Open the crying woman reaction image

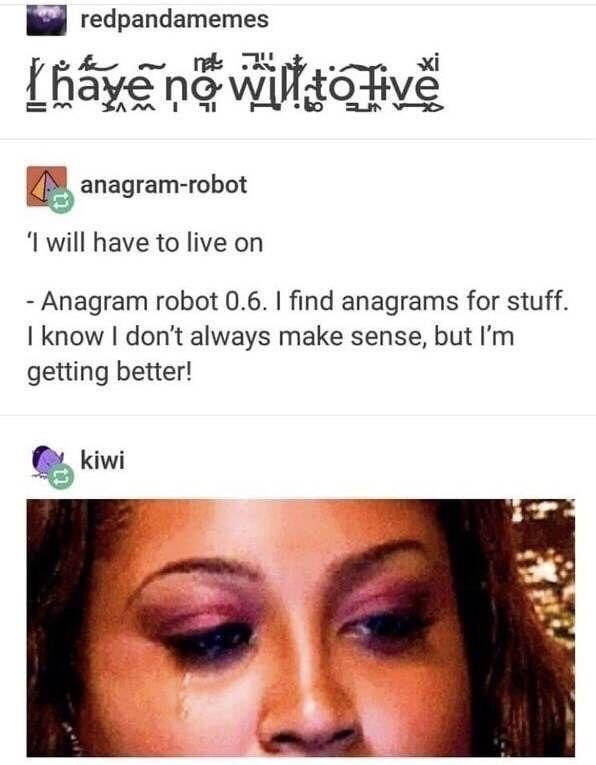tap(301, 627)
